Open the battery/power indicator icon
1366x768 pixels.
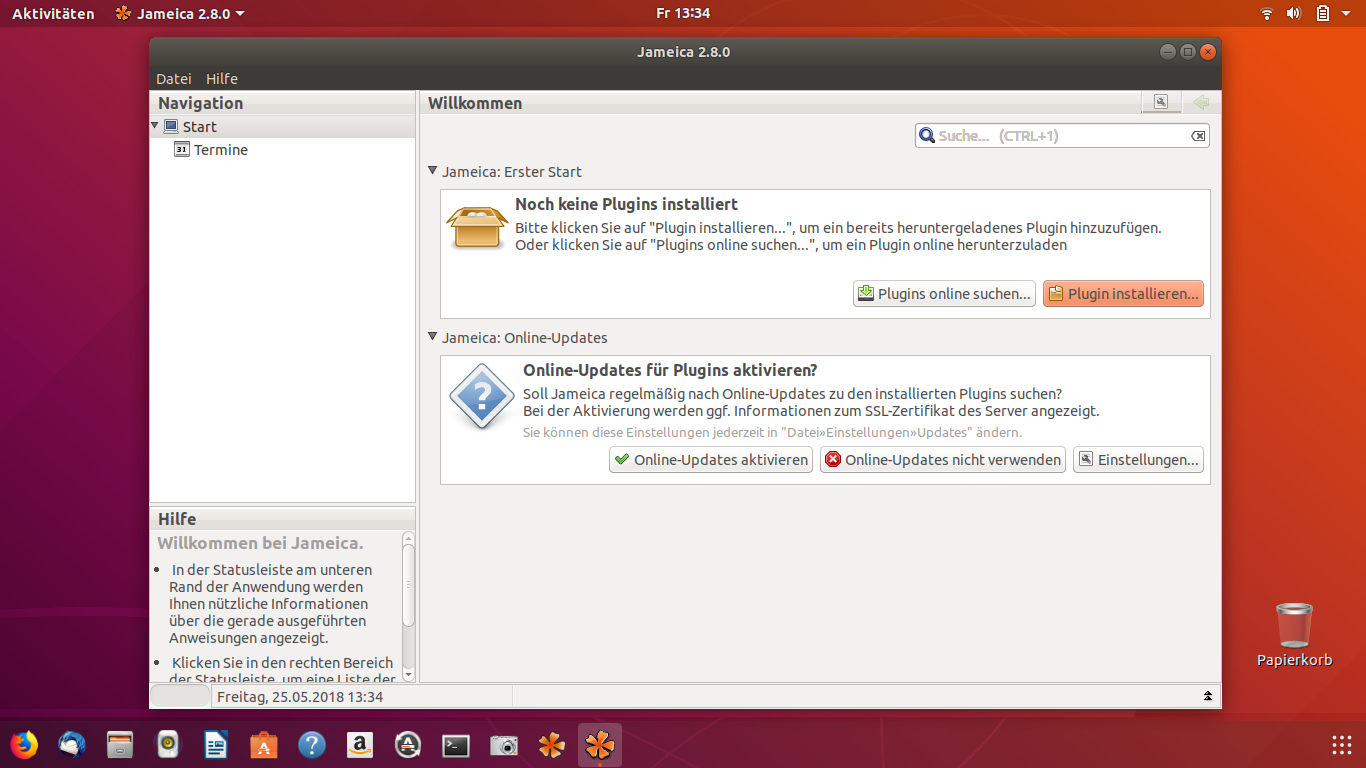pos(1322,13)
